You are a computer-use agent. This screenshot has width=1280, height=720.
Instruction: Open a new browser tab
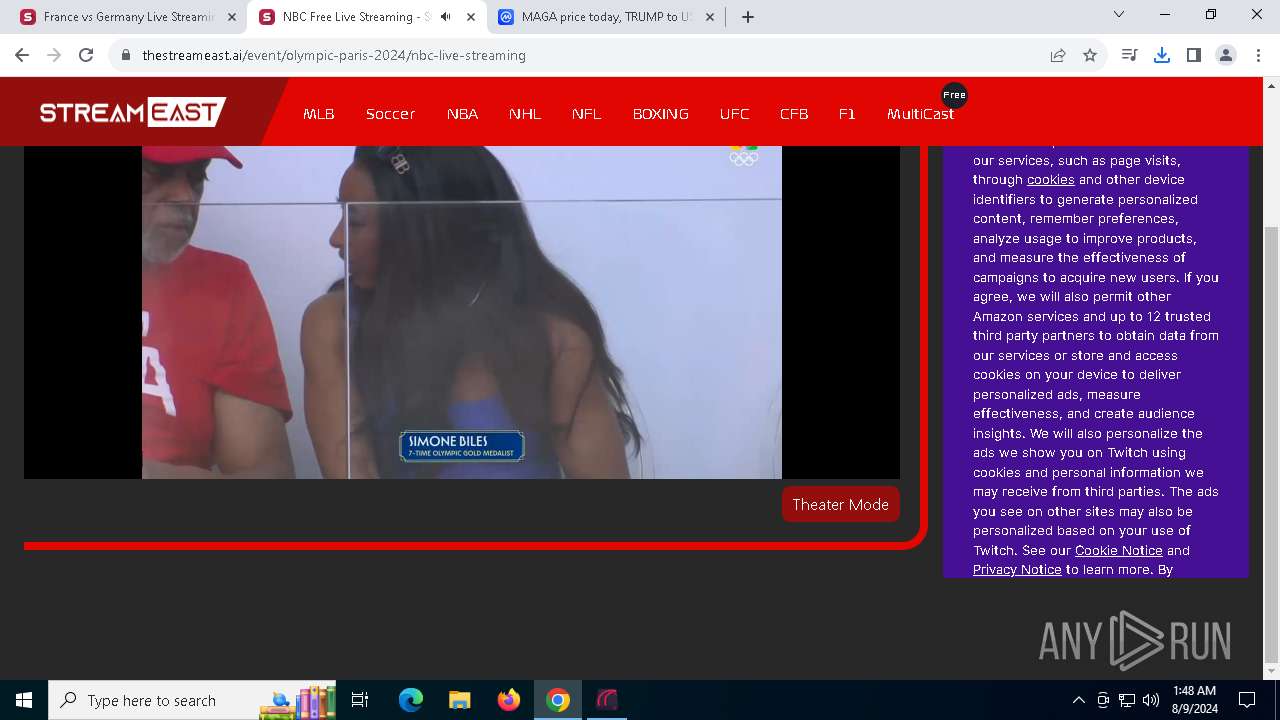click(748, 17)
